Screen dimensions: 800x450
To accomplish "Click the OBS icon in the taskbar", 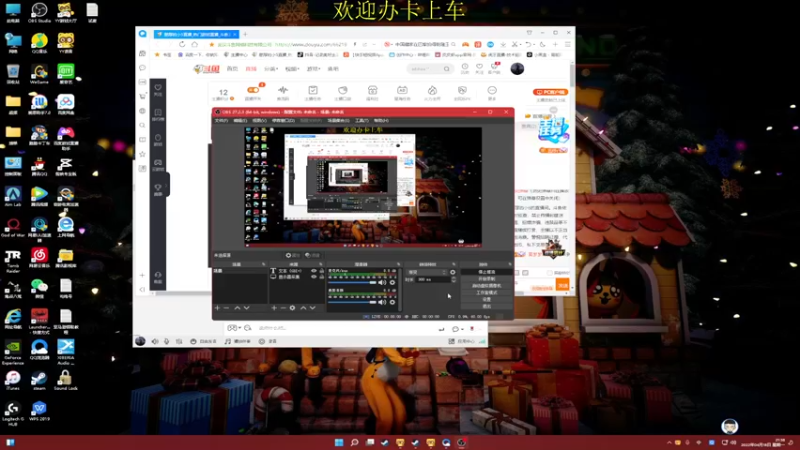I will pyautogui.click(x=461, y=442).
